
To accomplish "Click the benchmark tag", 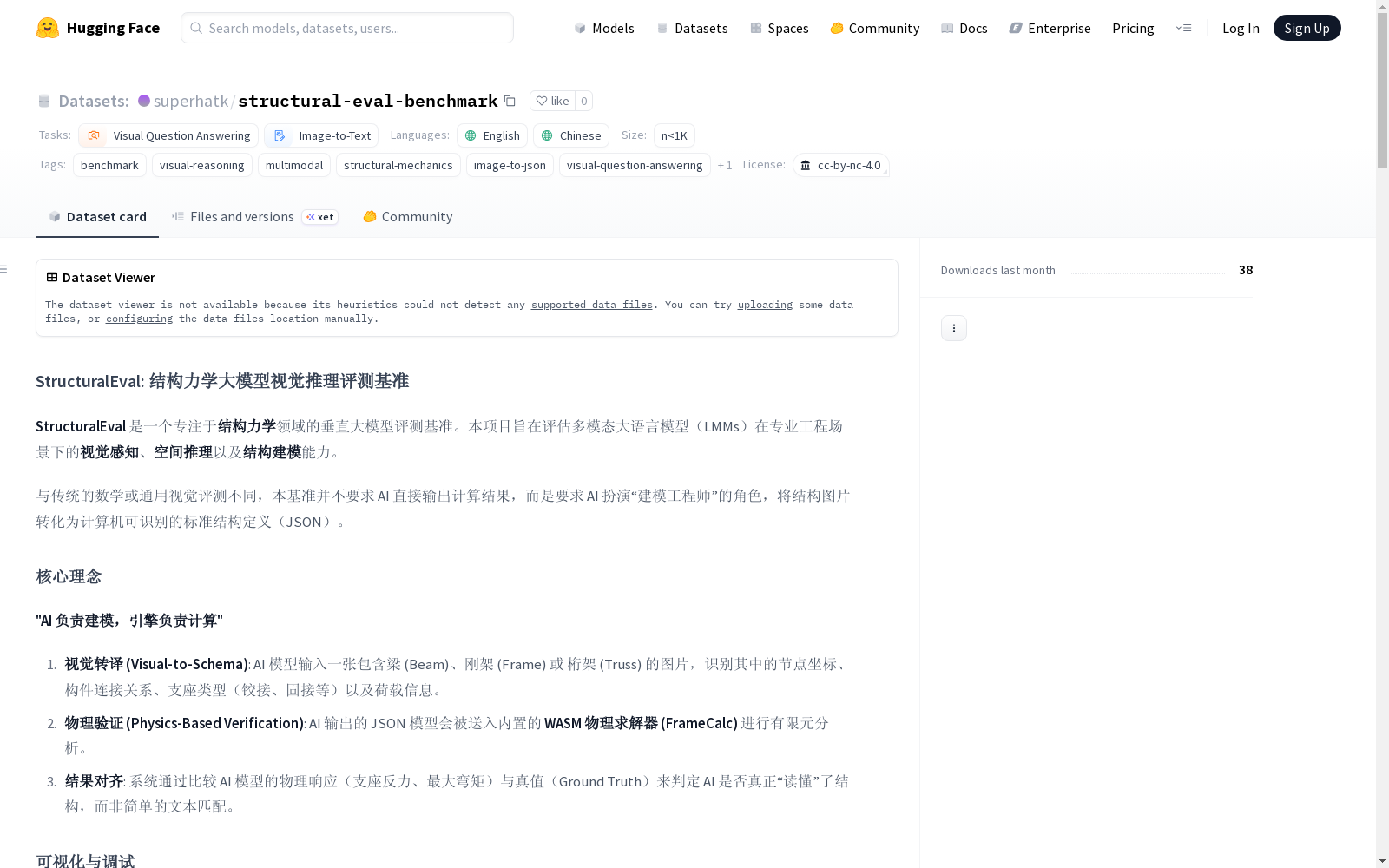I will [109, 165].
